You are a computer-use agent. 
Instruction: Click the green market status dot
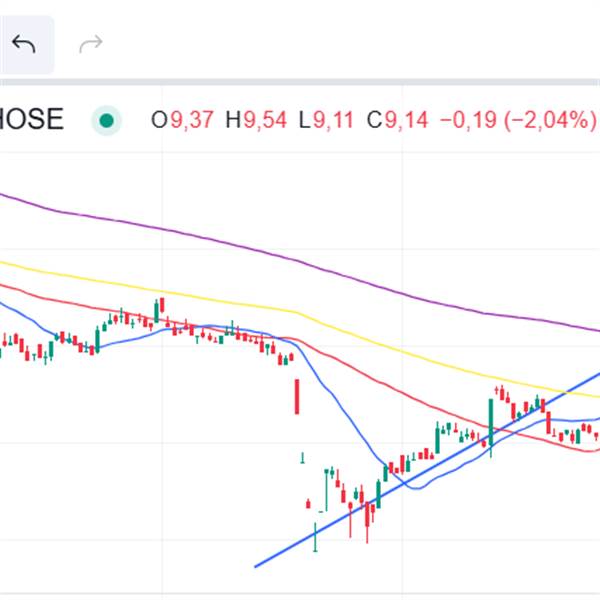point(105,121)
